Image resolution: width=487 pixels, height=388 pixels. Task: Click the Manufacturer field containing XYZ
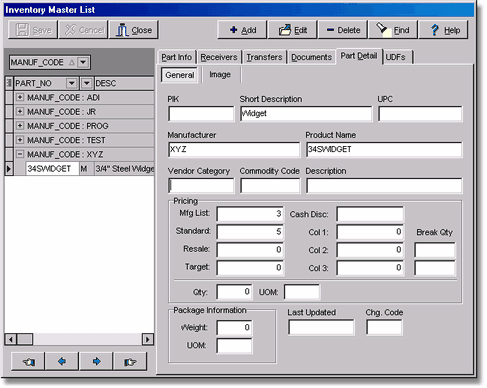coord(234,150)
